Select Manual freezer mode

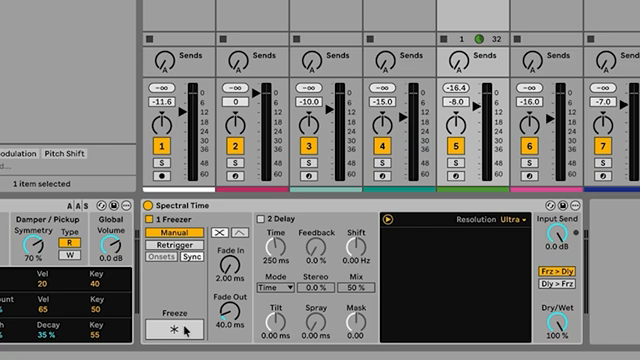(174, 233)
